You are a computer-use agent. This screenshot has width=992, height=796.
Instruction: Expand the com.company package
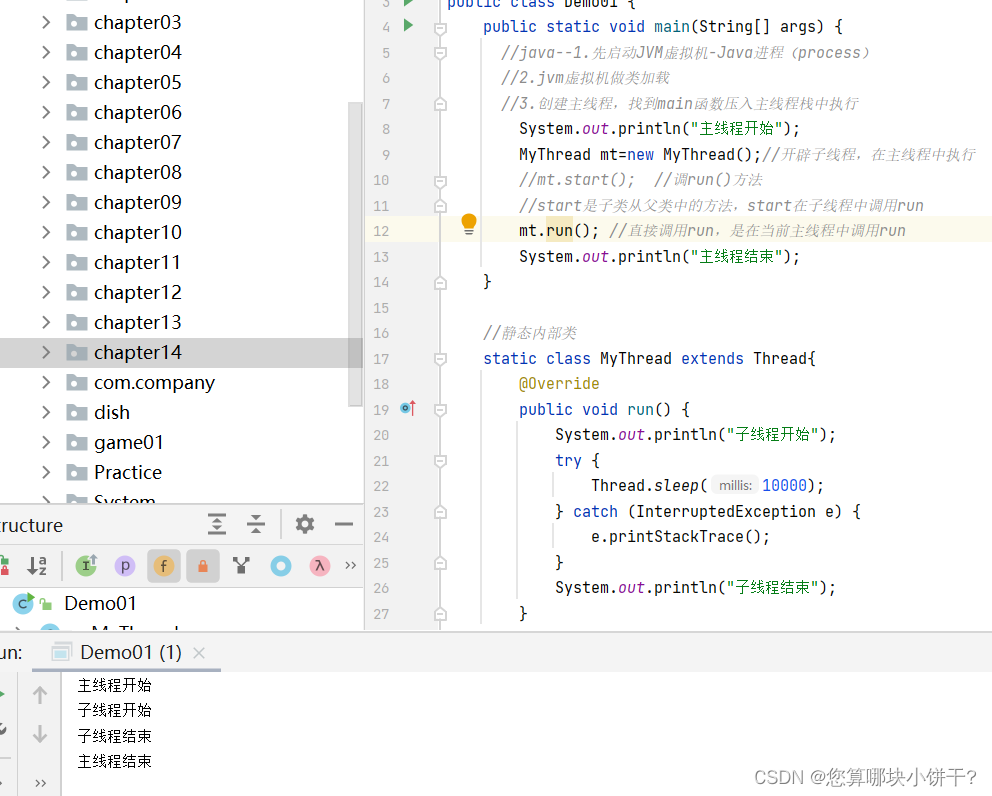(47, 382)
